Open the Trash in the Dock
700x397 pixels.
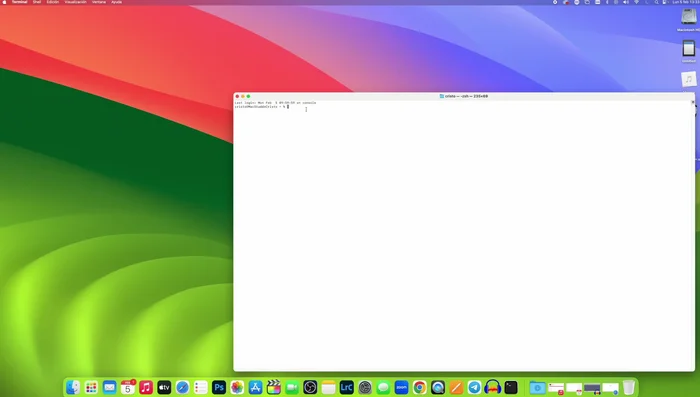pyautogui.click(x=629, y=387)
